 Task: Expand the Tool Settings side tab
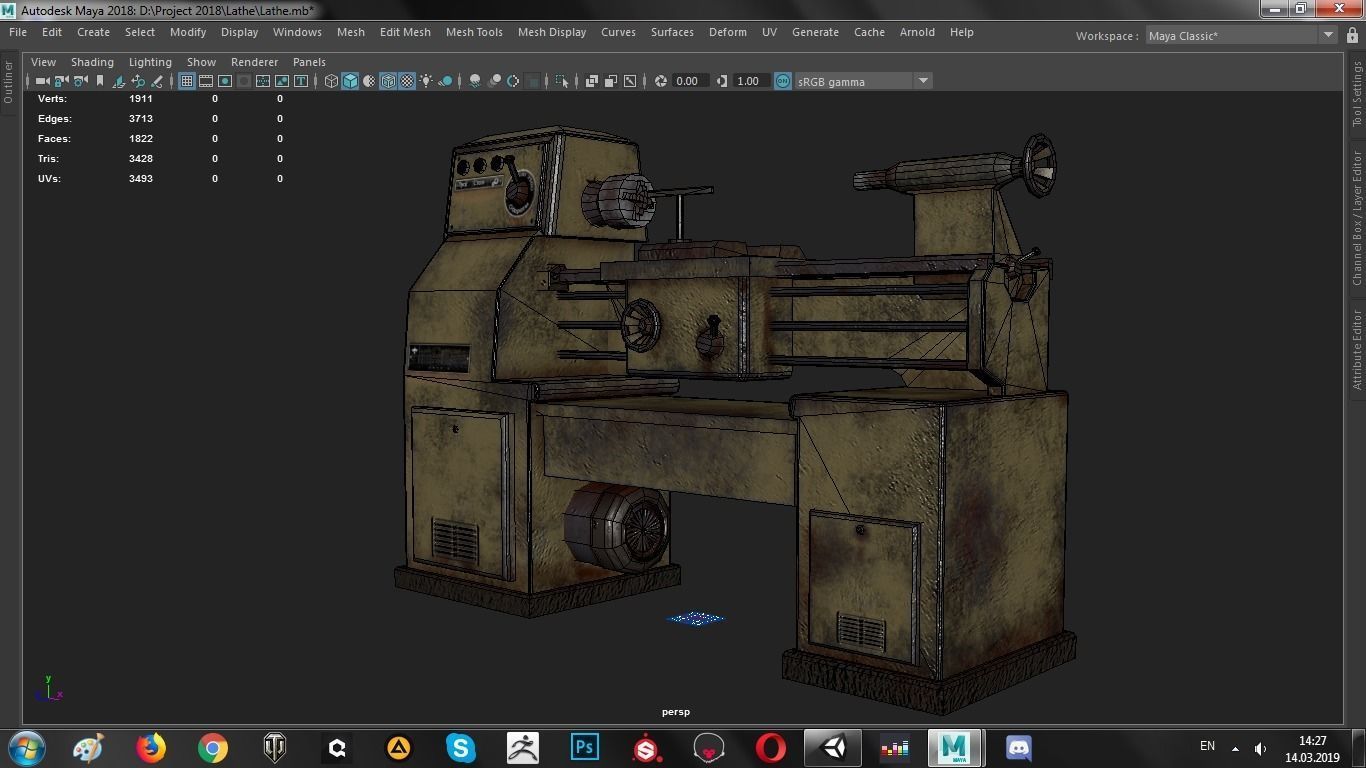point(1357,93)
